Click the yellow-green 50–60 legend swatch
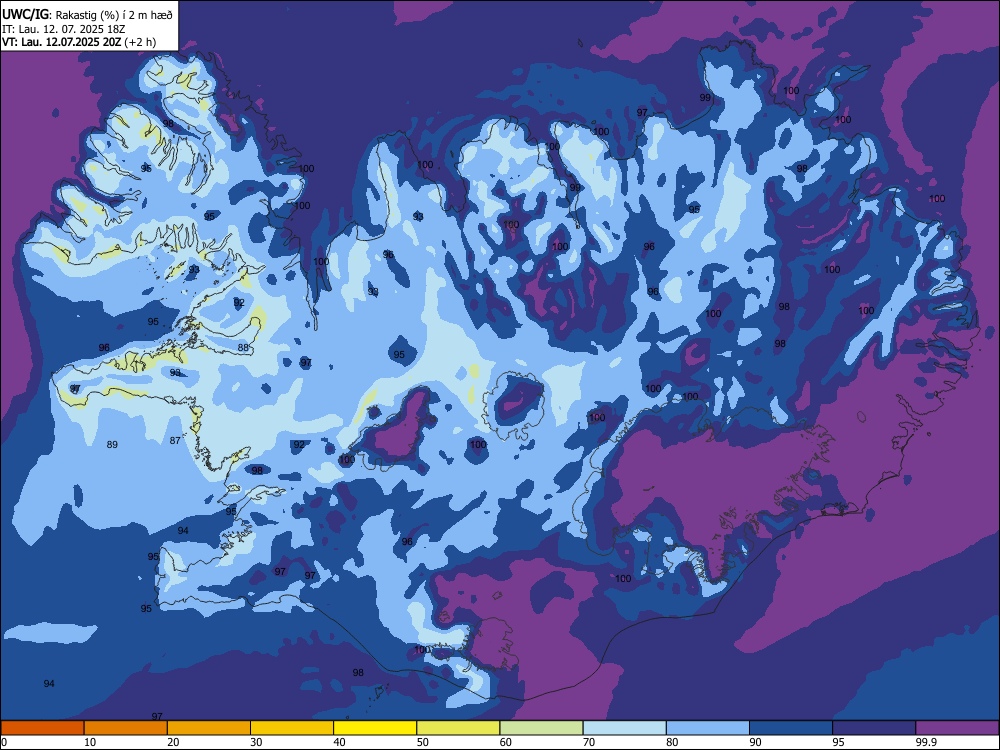This screenshot has width=1000, height=750. (x=458, y=728)
